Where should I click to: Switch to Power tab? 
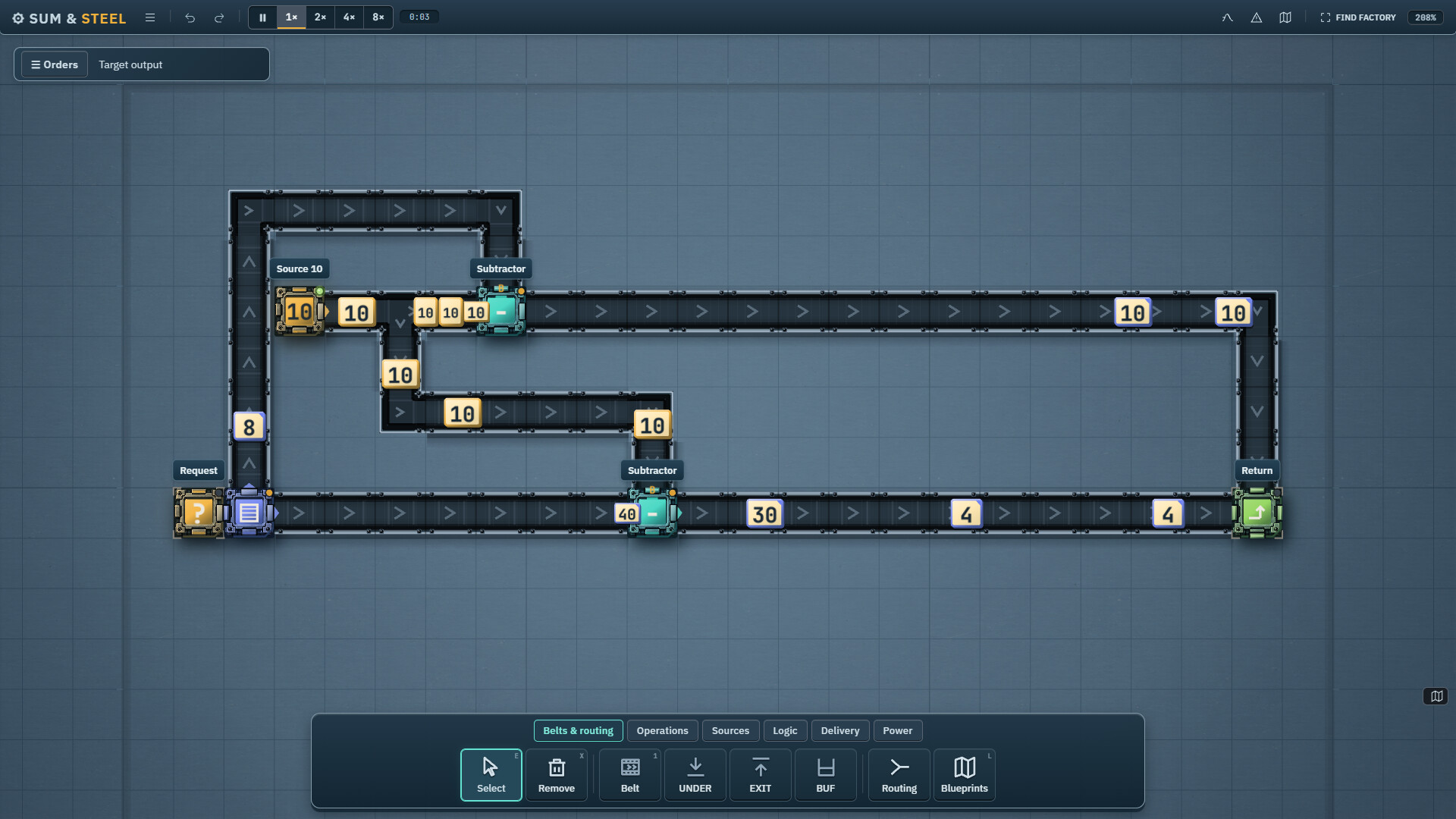[x=898, y=730]
